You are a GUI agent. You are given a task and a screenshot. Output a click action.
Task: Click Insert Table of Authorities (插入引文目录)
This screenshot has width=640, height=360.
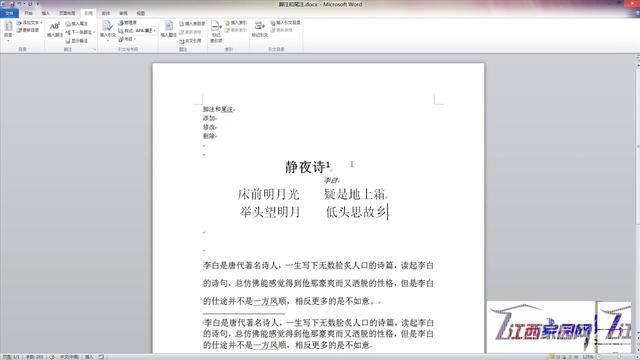click(x=285, y=23)
